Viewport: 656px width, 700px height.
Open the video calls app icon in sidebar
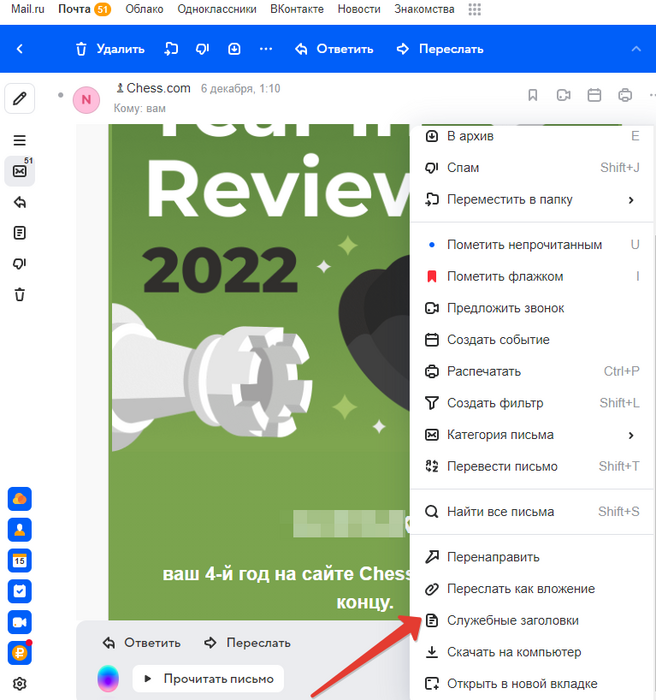pyautogui.click(x=20, y=622)
